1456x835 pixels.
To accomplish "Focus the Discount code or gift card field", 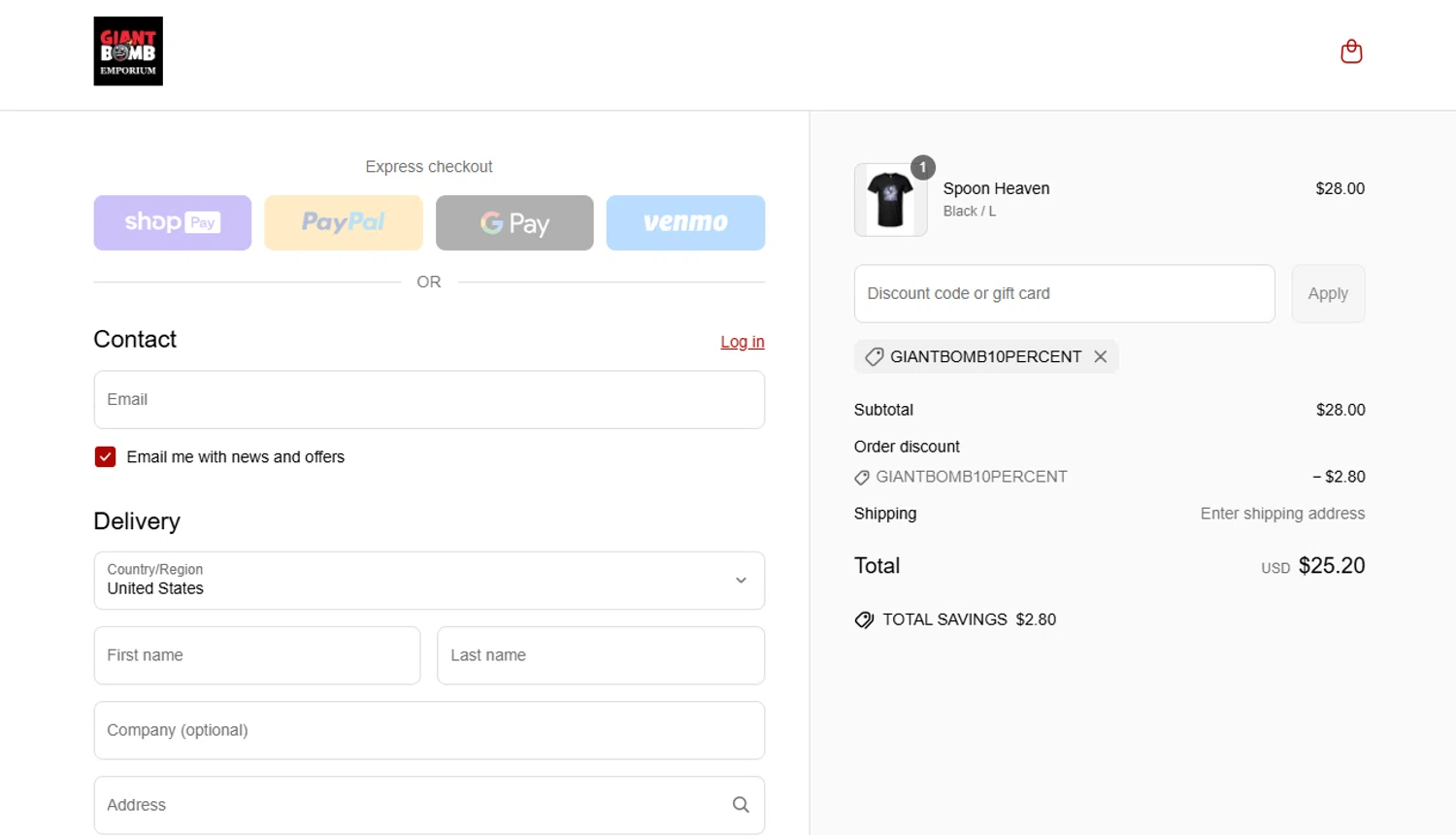I will coord(1065,293).
